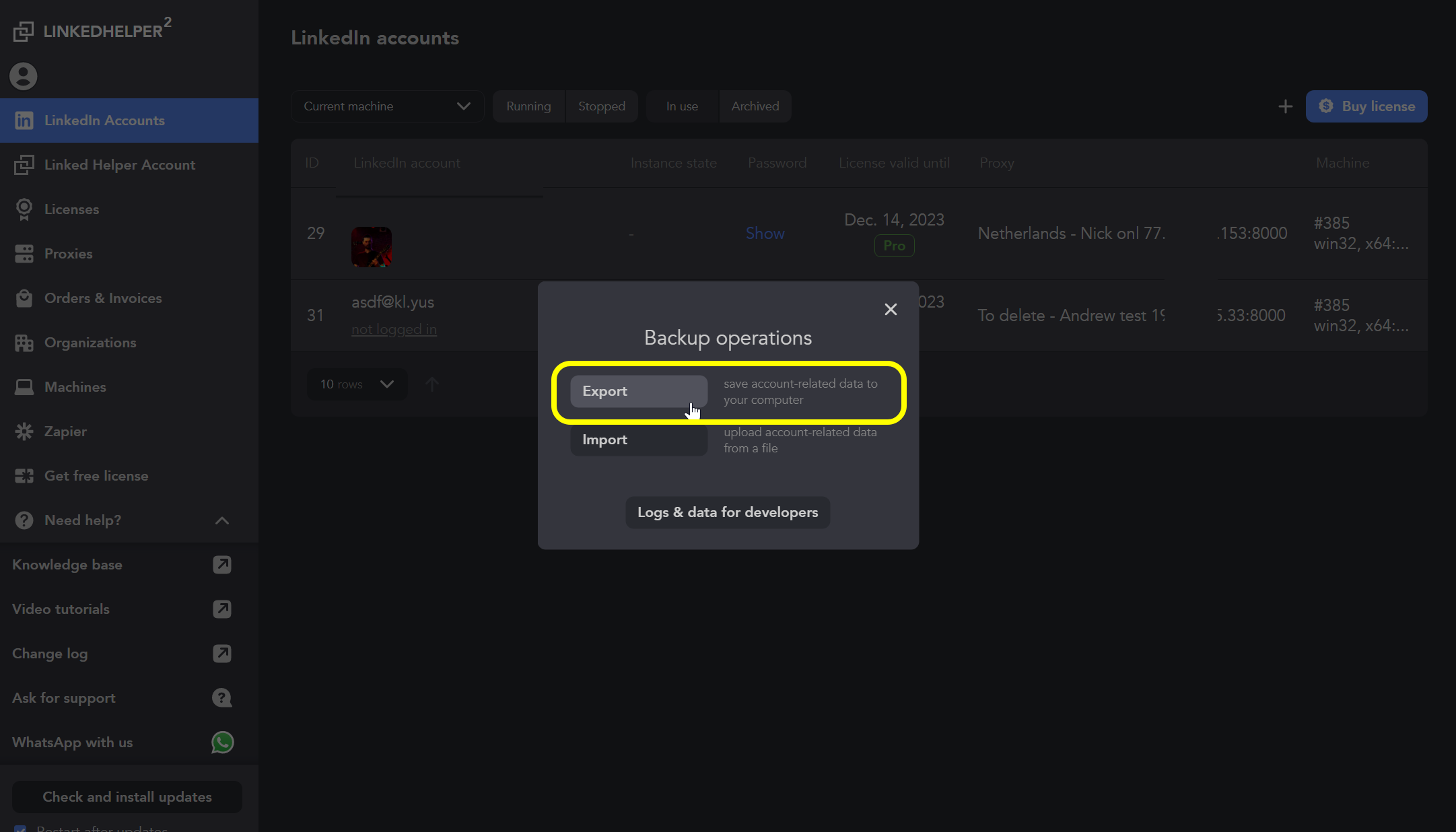Go to Proxies page
Image resolution: width=1456 pixels, height=832 pixels.
tap(129, 254)
